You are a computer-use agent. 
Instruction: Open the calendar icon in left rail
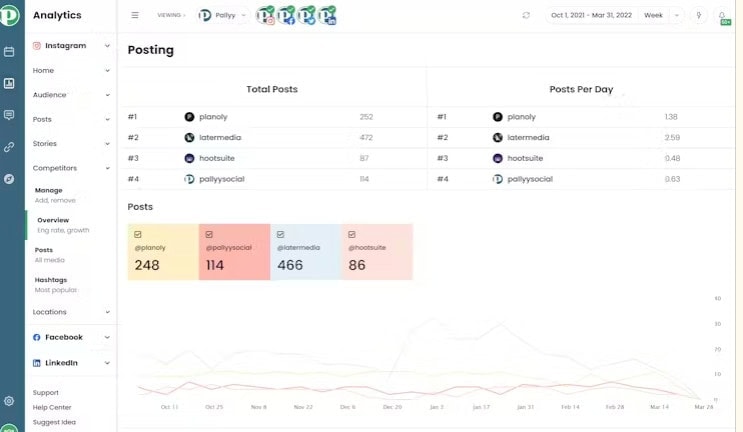9,52
